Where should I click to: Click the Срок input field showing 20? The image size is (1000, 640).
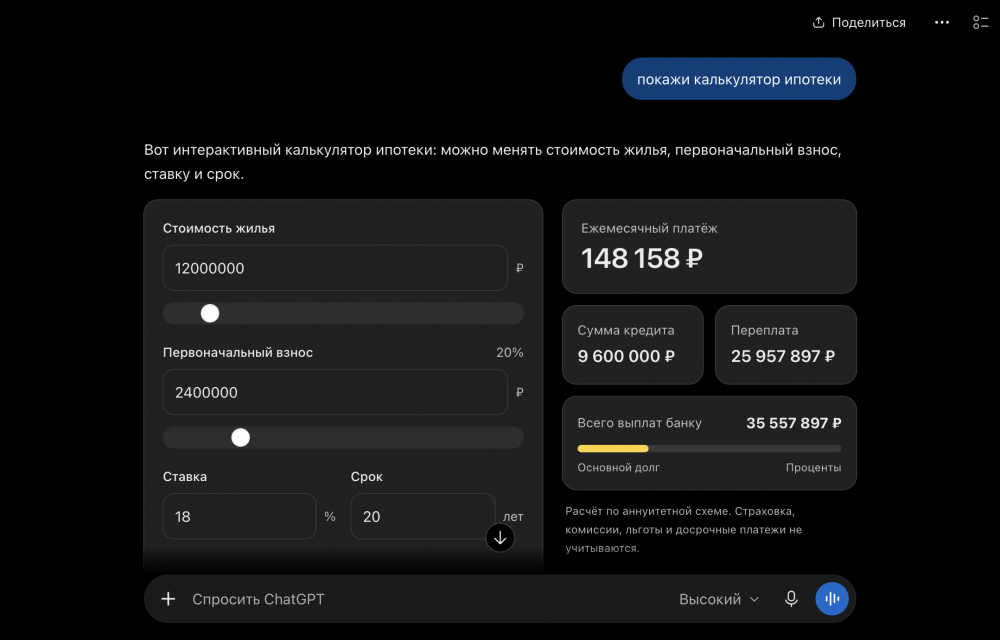coord(422,516)
